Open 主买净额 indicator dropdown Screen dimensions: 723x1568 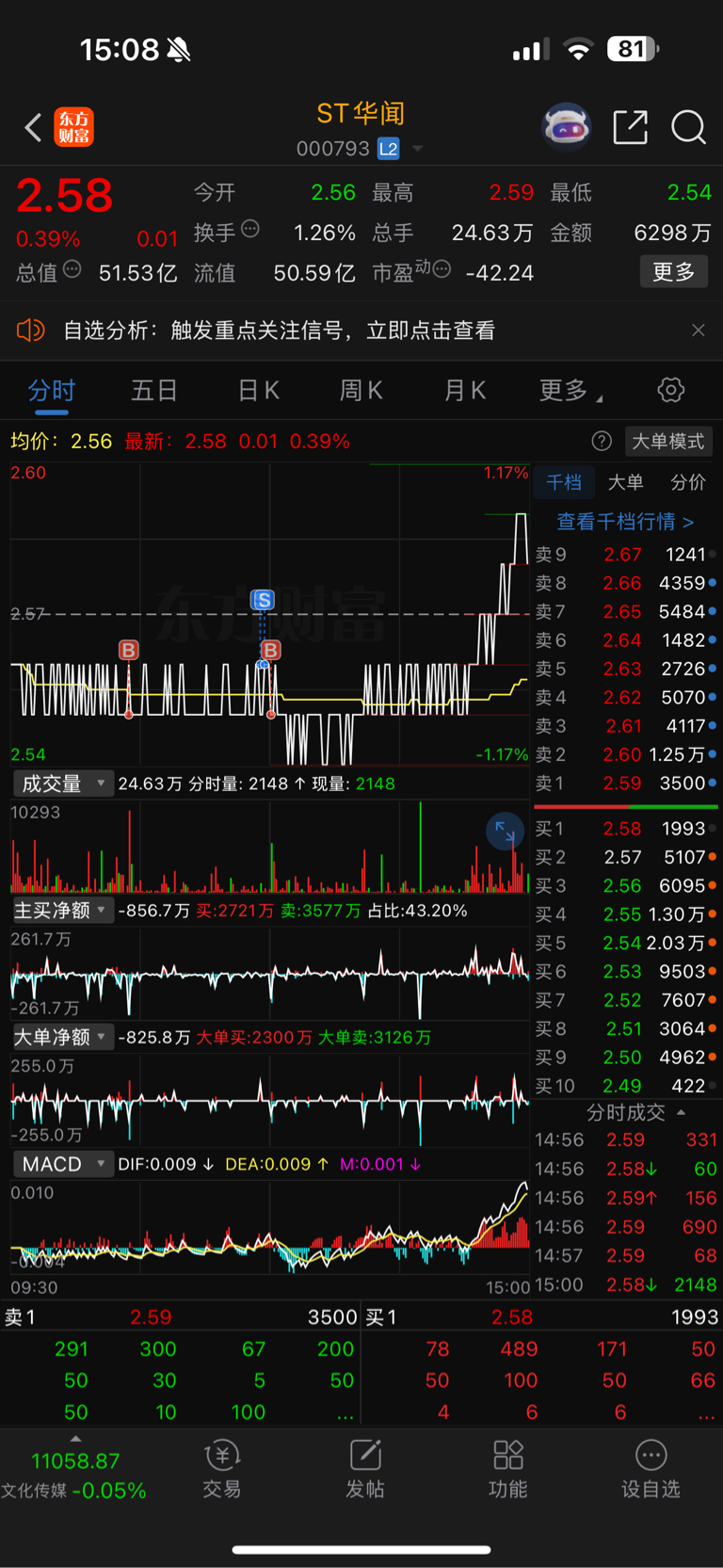pyautogui.click(x=63, y=910)
